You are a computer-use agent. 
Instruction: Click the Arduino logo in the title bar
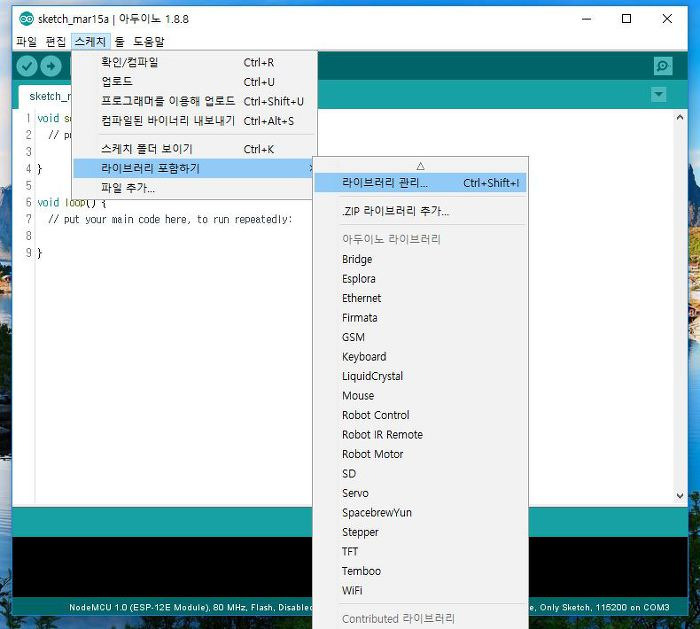pyautogui.click(x=26, y=19)
